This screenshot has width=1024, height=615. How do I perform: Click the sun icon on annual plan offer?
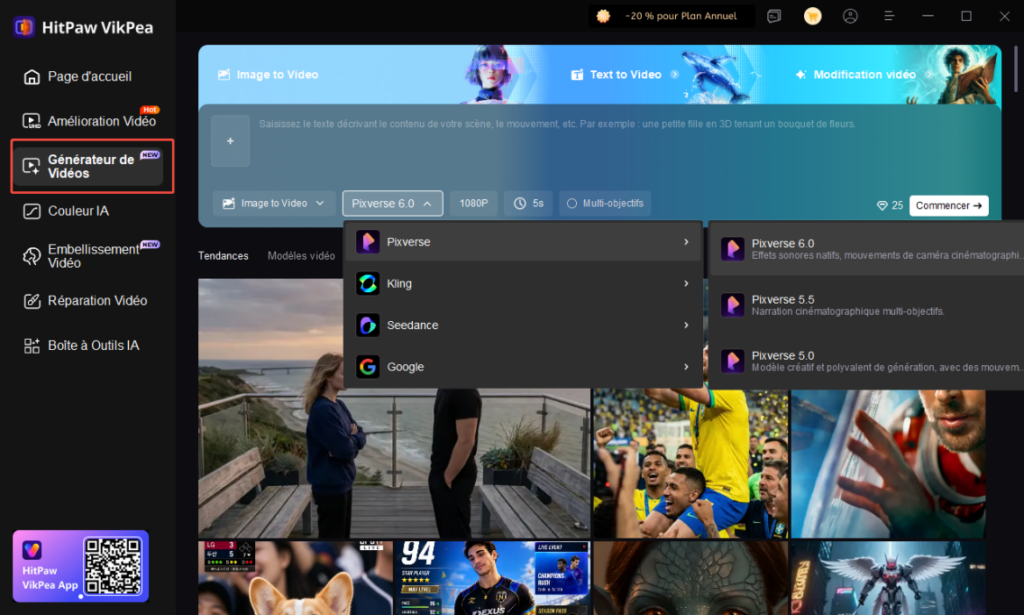[603, 16]
